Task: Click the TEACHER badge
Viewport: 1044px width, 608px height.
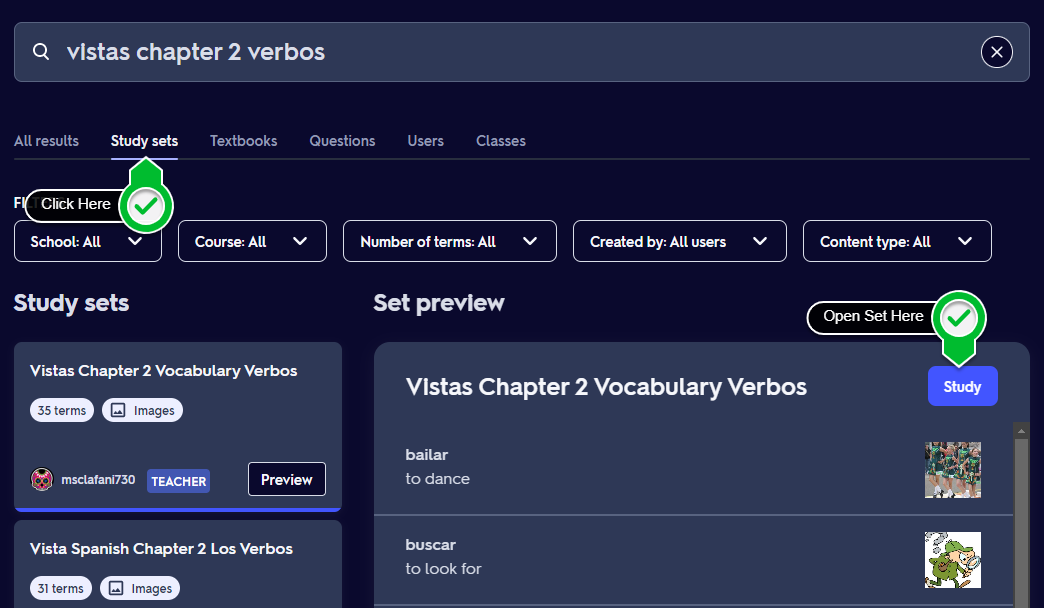Action: (x=179, y=481)
